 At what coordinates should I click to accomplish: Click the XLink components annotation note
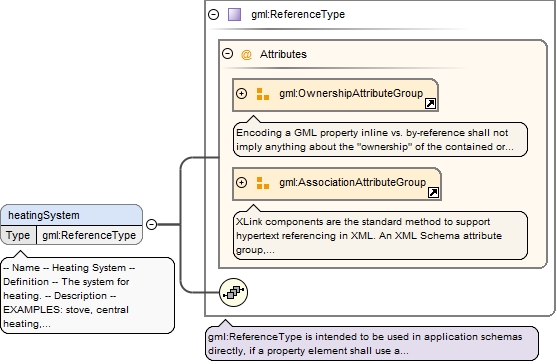[x=380, y=235]
